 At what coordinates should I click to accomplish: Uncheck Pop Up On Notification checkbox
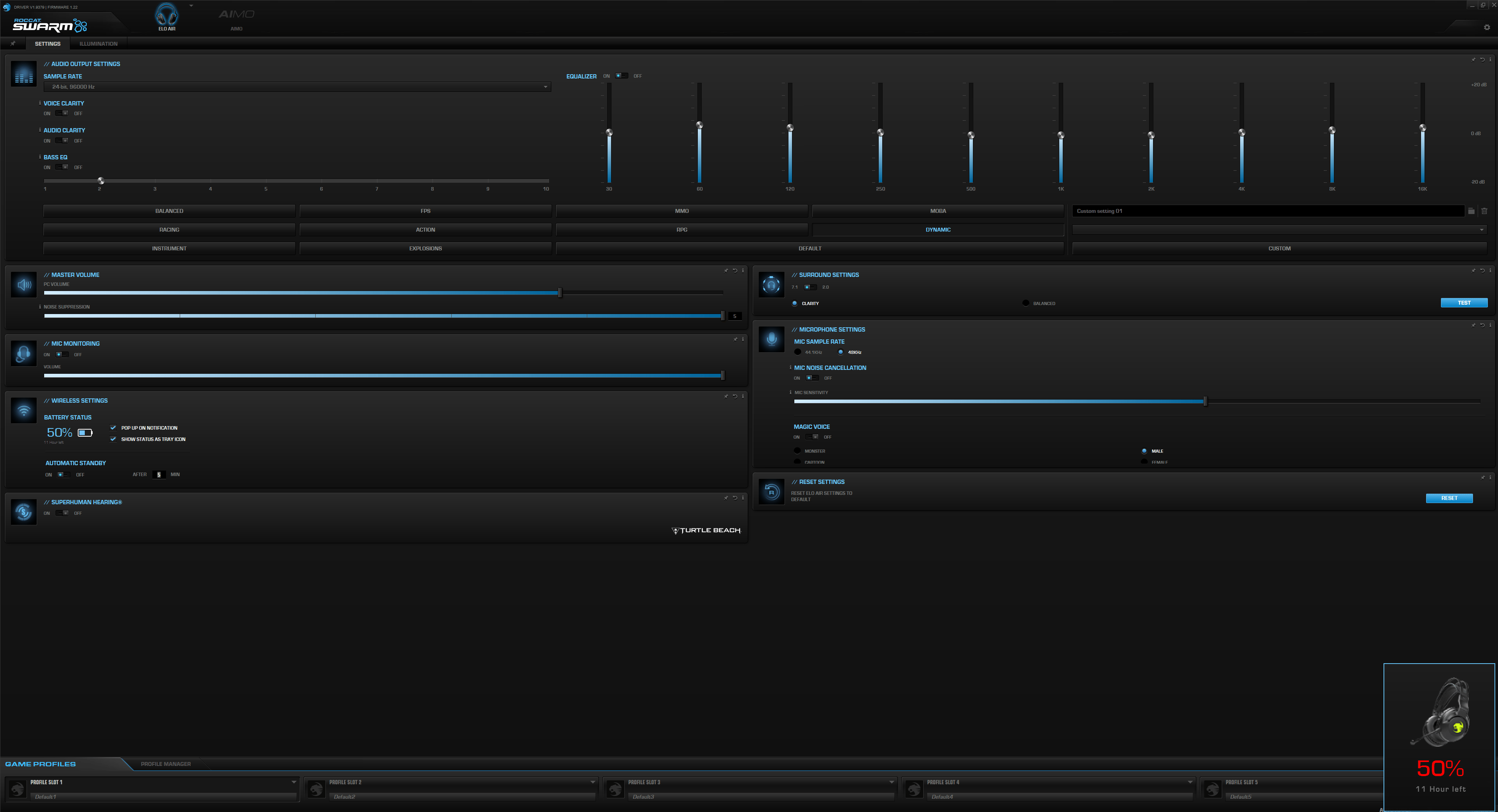tap(113, 428)
